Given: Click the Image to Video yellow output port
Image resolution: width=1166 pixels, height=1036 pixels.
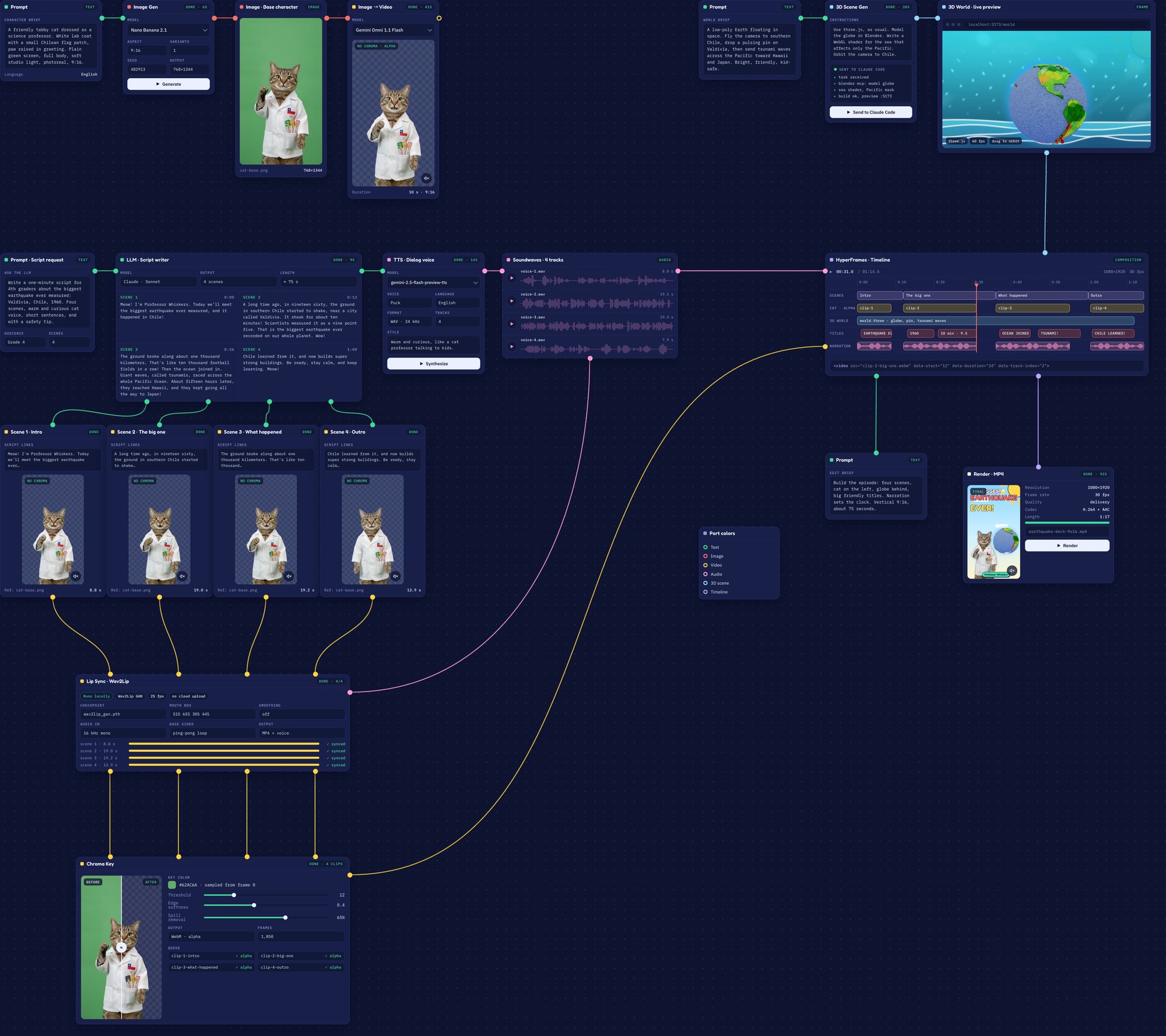Looking at the screenshot, I should point(439,18).
